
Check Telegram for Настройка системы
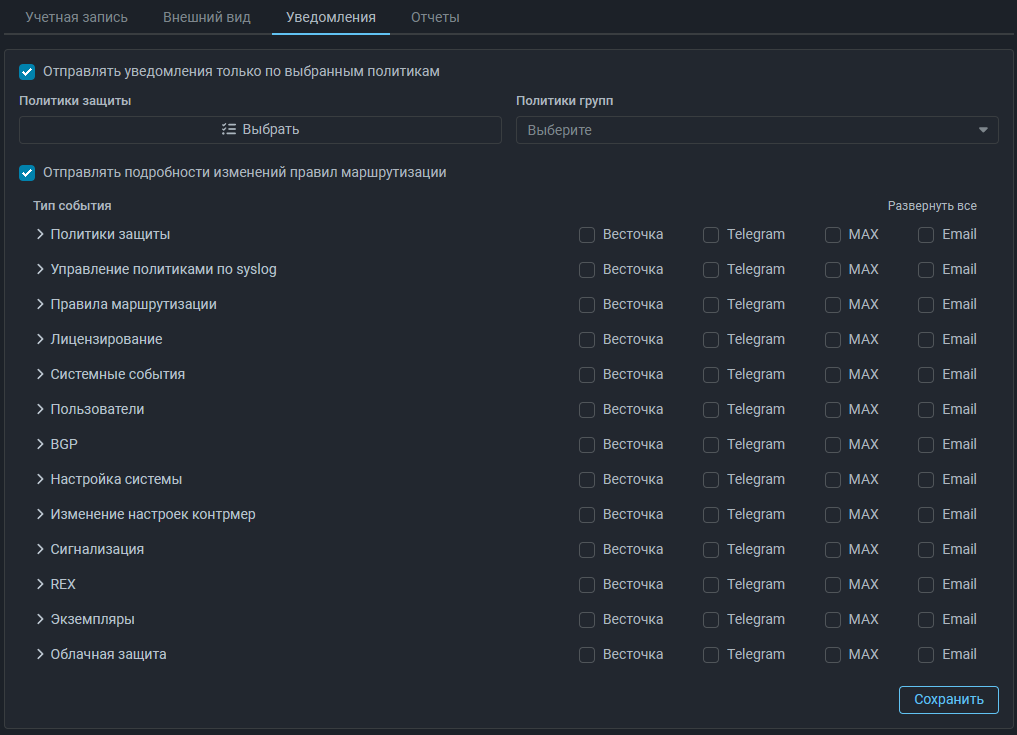pos(711,480)
